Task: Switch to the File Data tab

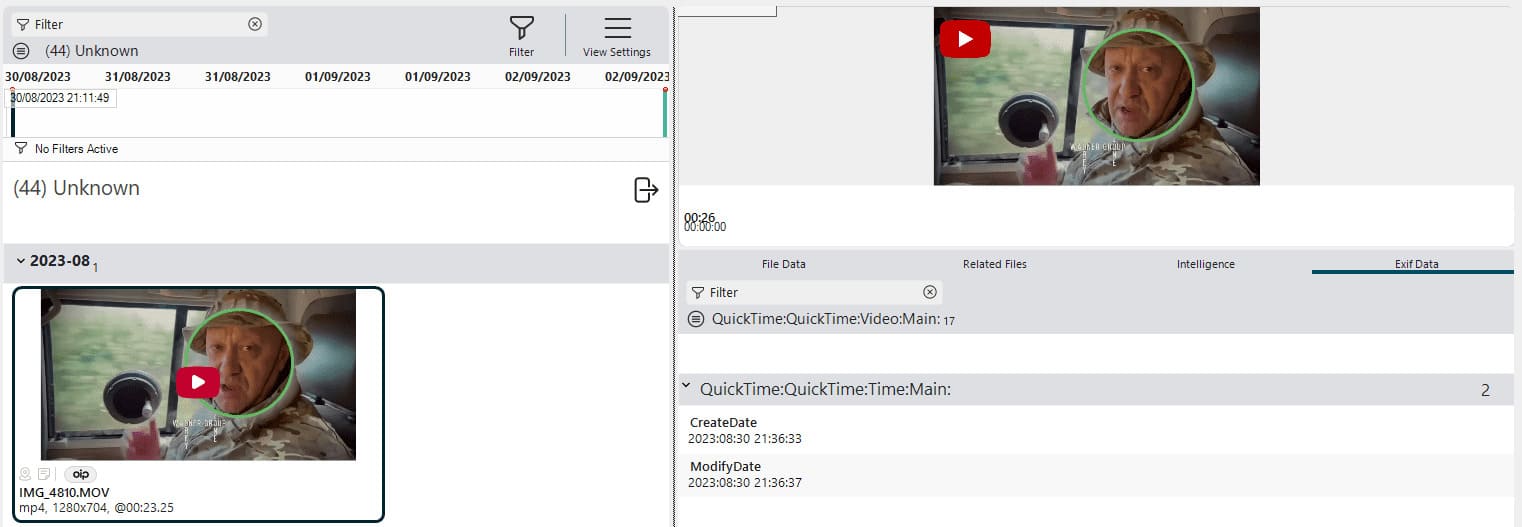Action: (783, 264)
